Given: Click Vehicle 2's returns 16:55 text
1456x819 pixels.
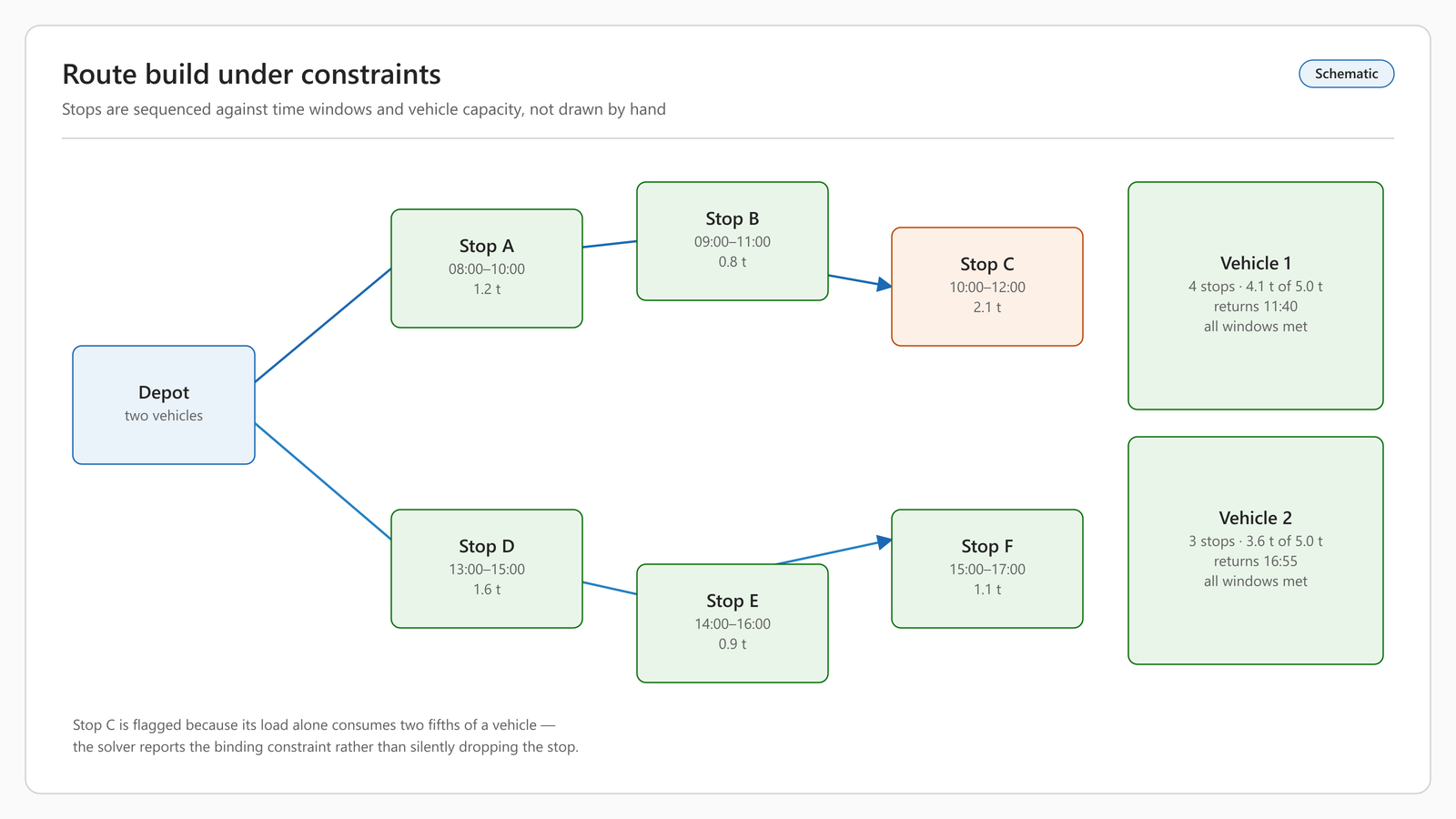Looking at the screenshot, I should pos(1256,561).
